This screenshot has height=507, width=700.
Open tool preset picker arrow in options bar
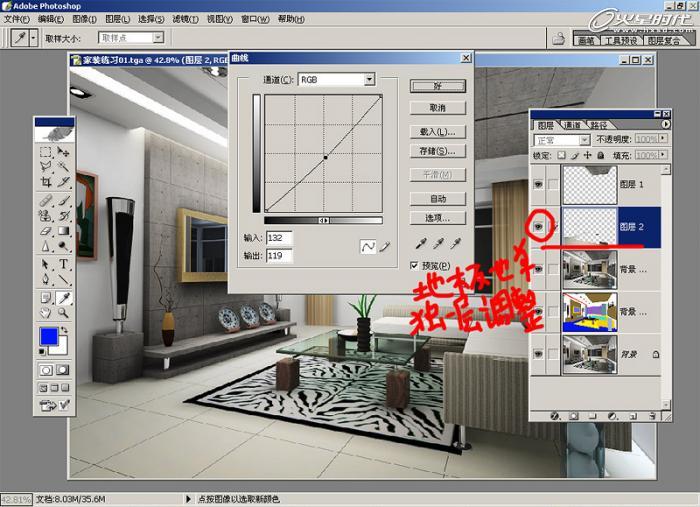(33, 38)
